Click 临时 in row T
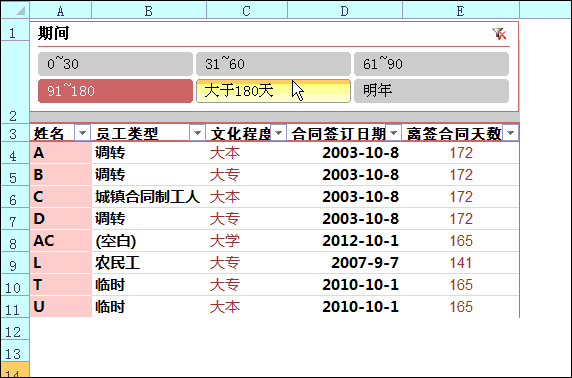 149,285
